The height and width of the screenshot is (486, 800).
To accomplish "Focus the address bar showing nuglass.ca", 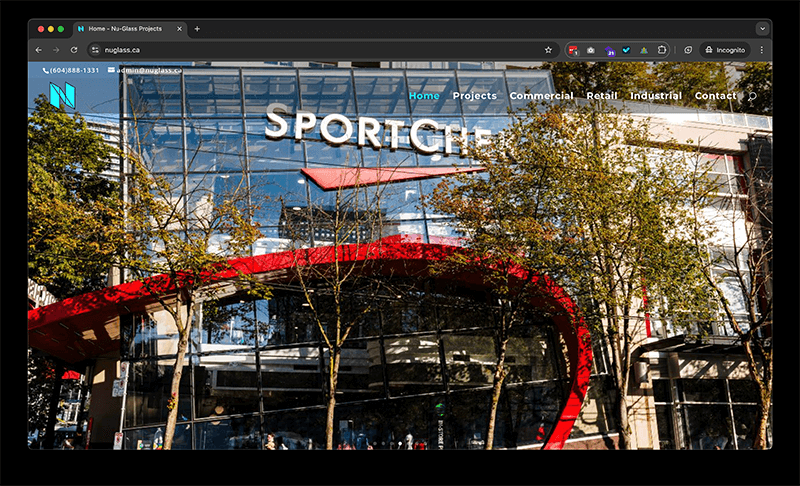I will click(300, 49).
